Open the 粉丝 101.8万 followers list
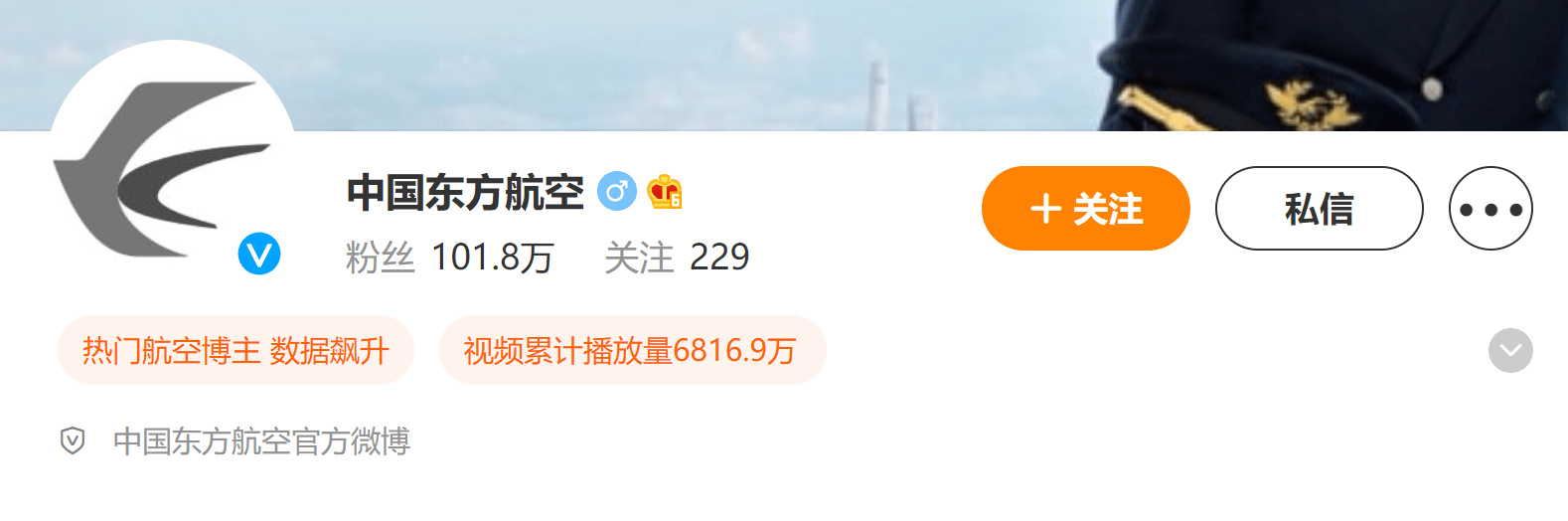This screenshot has height=521, width=1568. click(449, 258)
